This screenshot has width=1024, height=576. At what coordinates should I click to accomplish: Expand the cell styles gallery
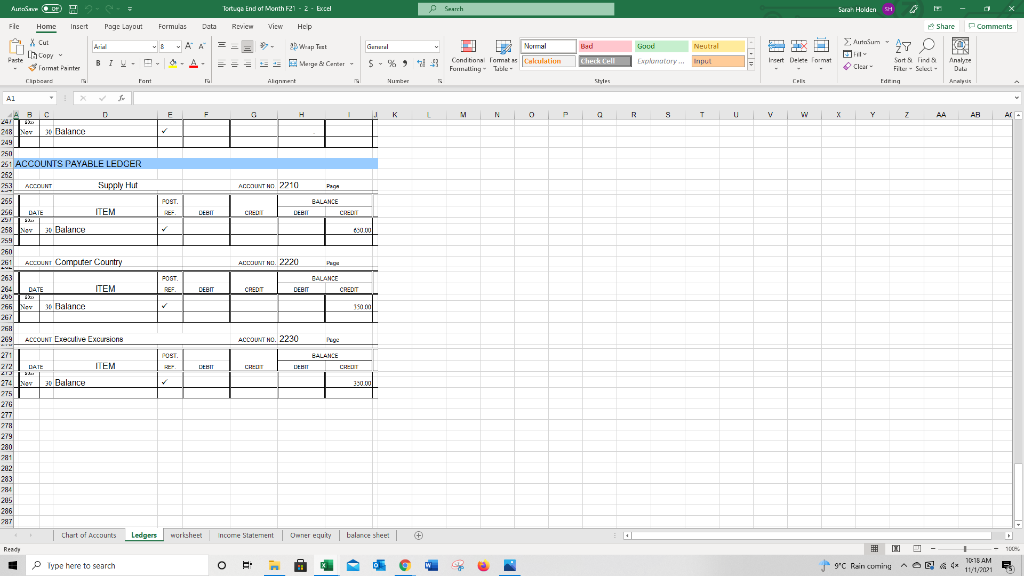pyautogui.click(x=751, y=65)
